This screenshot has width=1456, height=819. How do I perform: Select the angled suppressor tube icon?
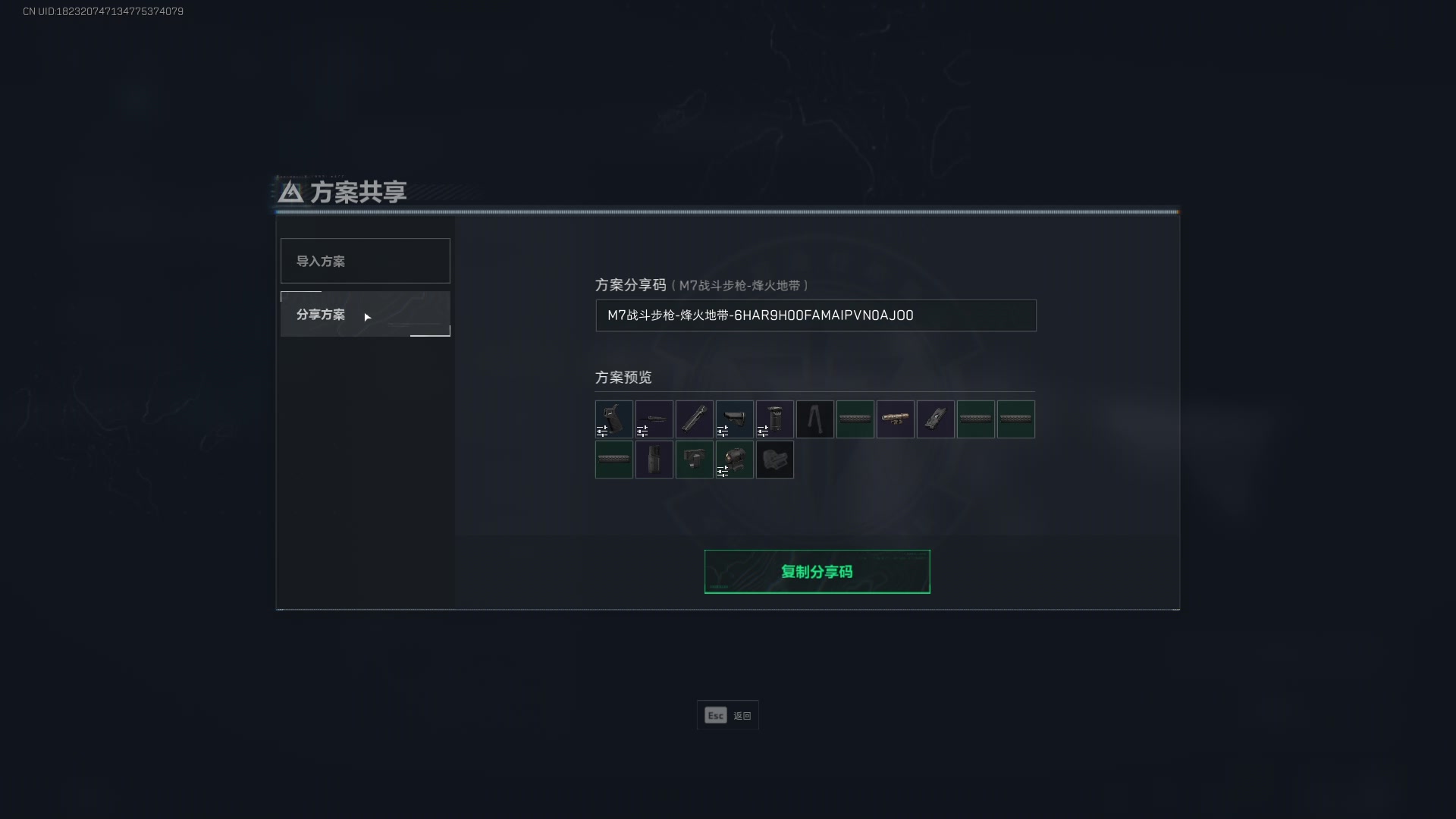[x=694, y=419]
